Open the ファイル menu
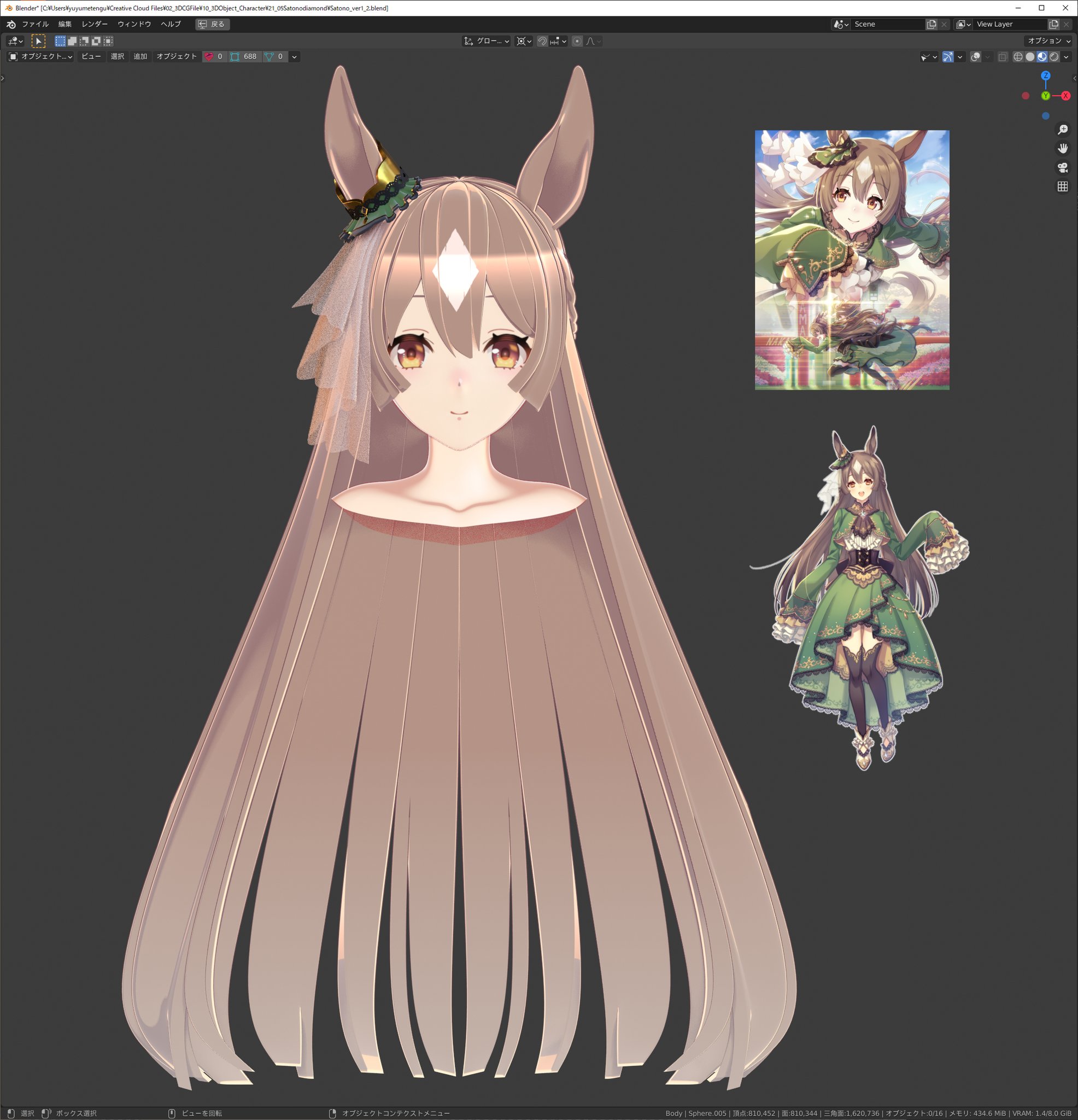 (x=36, y=24)
